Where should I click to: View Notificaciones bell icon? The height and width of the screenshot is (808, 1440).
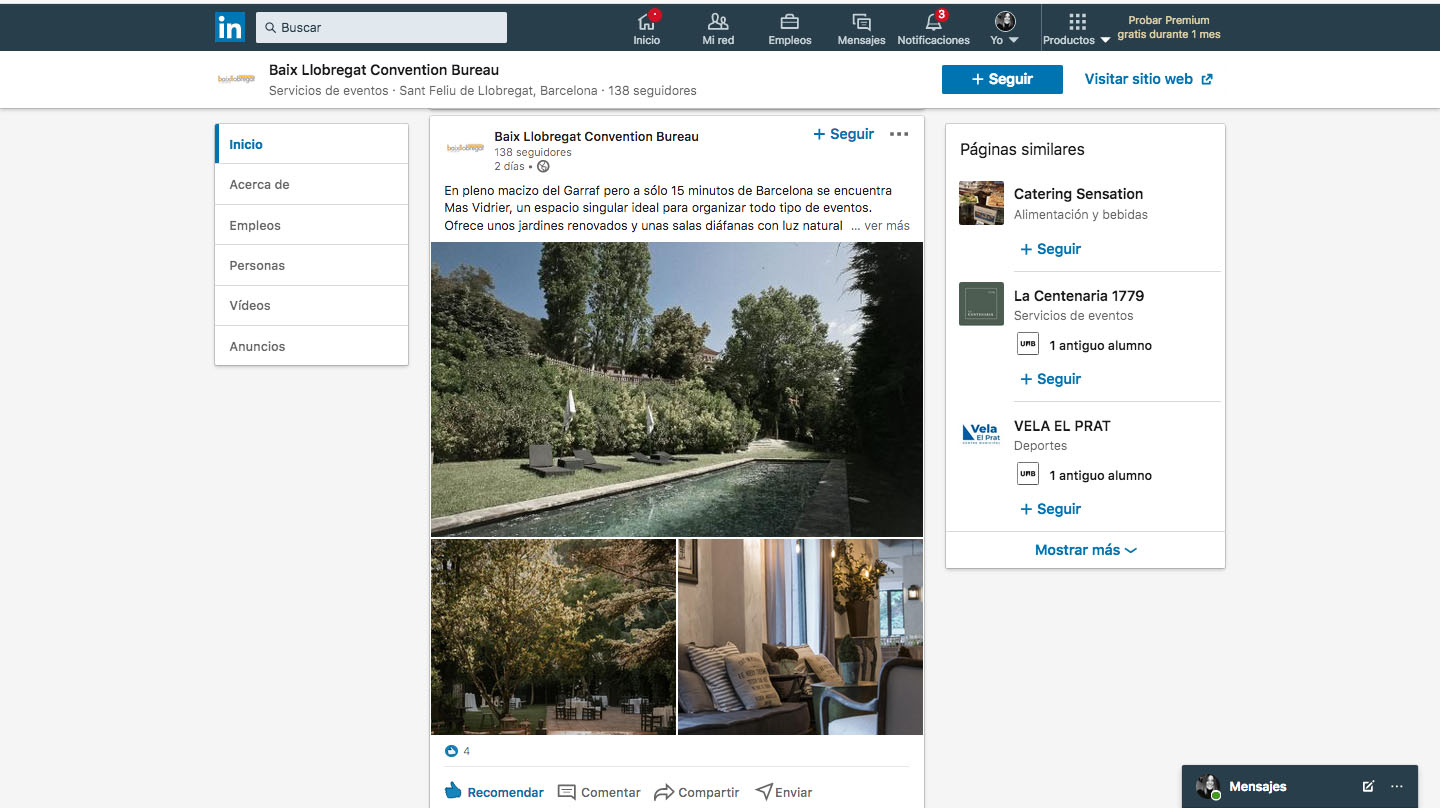pyautogui.click(x=933, y=22)
